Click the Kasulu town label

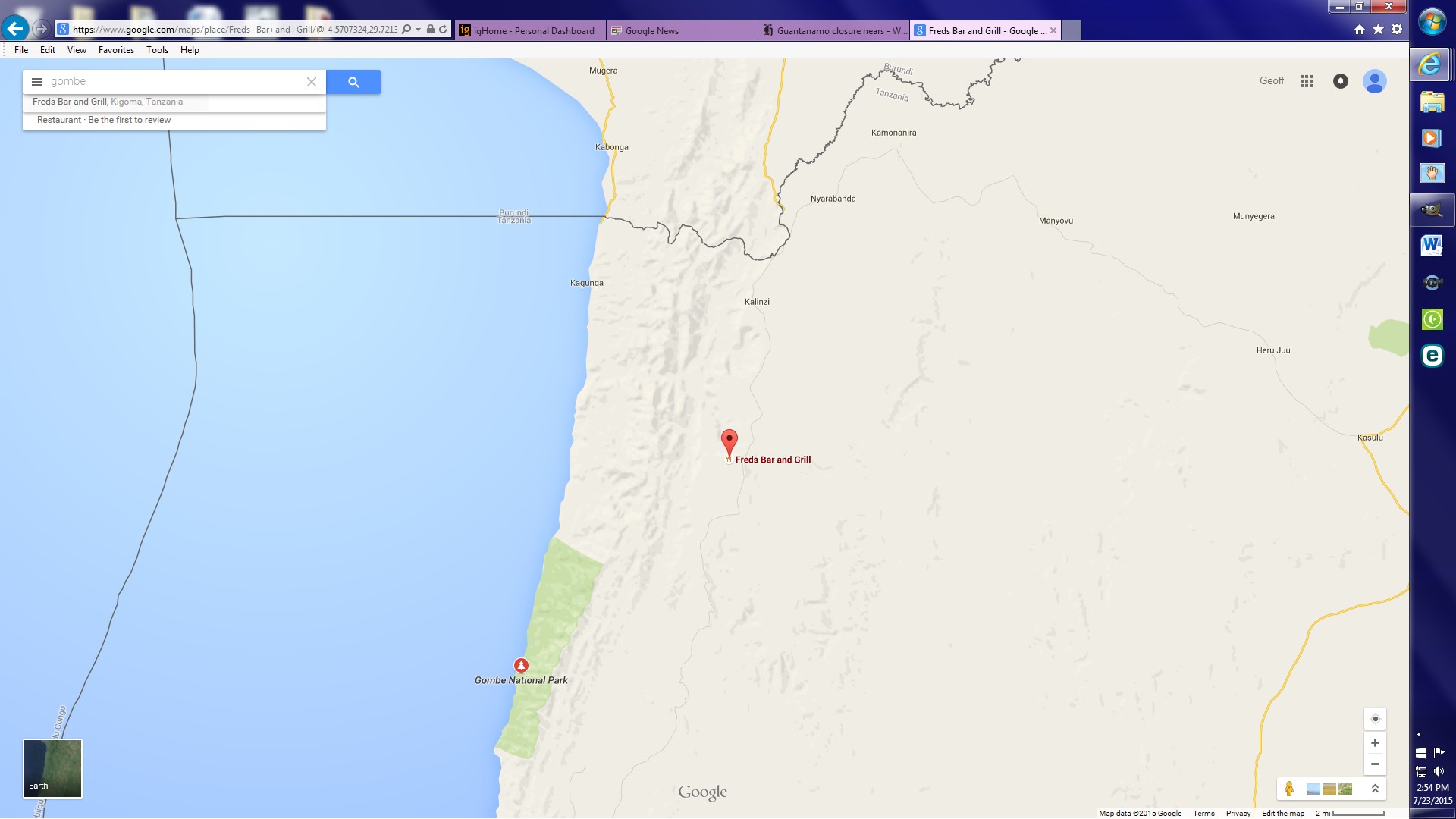(1370, 438)
